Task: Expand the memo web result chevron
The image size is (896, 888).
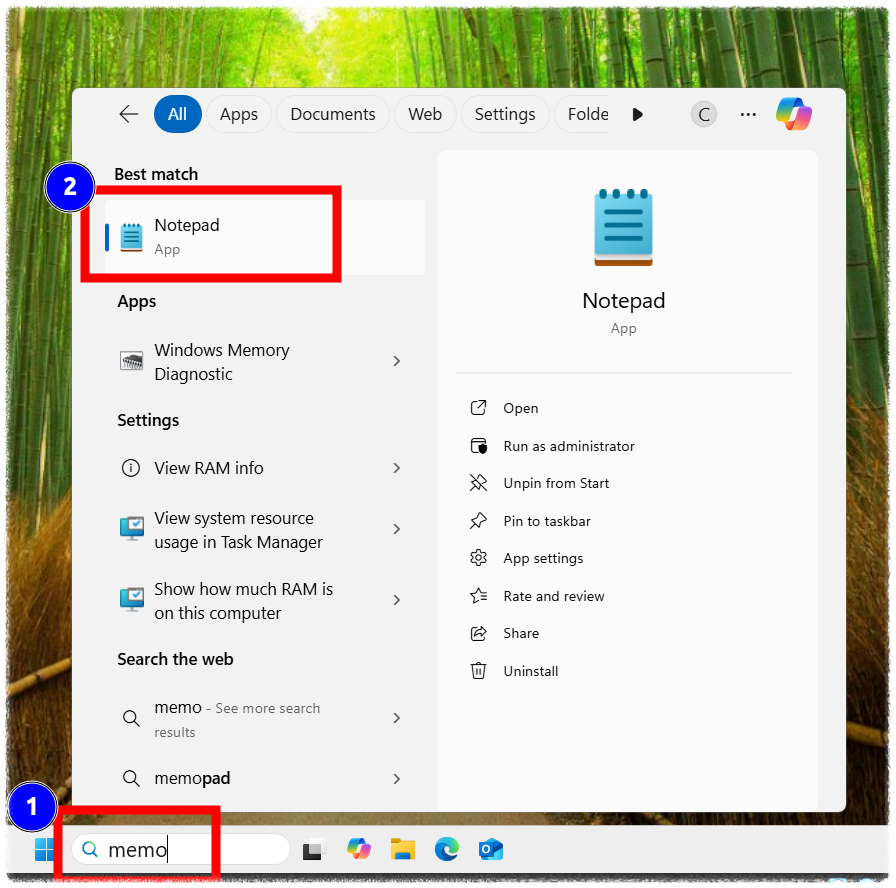Action: click(x=397, y=718)
